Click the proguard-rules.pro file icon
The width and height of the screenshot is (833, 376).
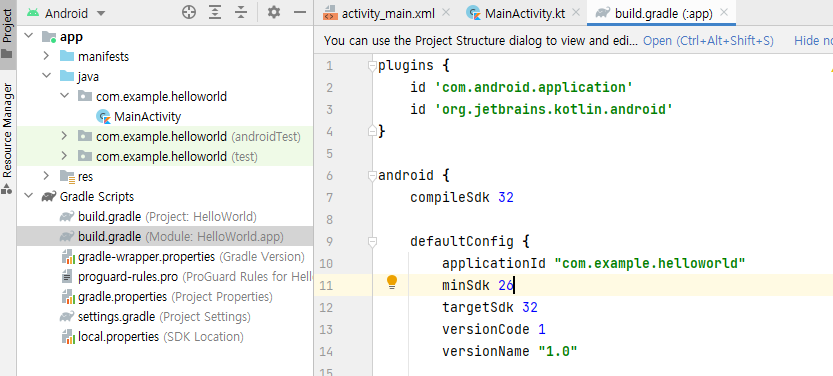tap(67, 277)
